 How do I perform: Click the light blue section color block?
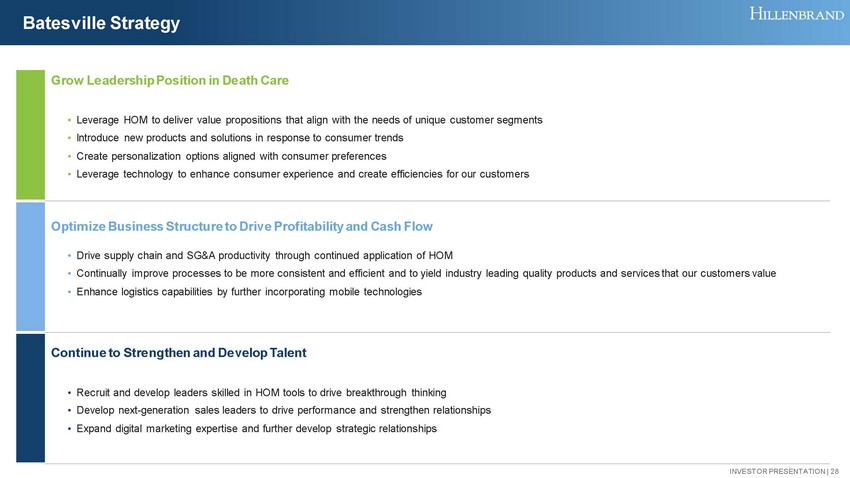tap(31, 266)
